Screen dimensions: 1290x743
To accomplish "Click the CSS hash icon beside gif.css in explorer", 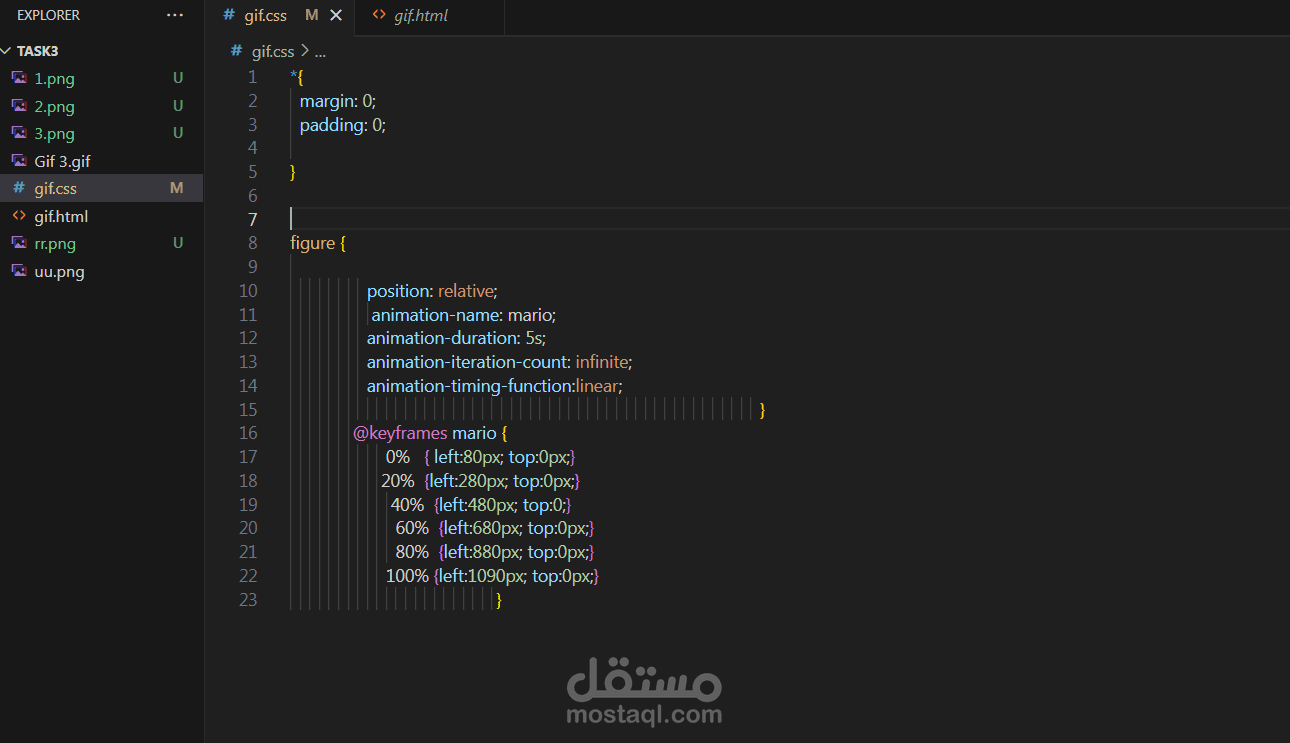I will tap(19, 188).
